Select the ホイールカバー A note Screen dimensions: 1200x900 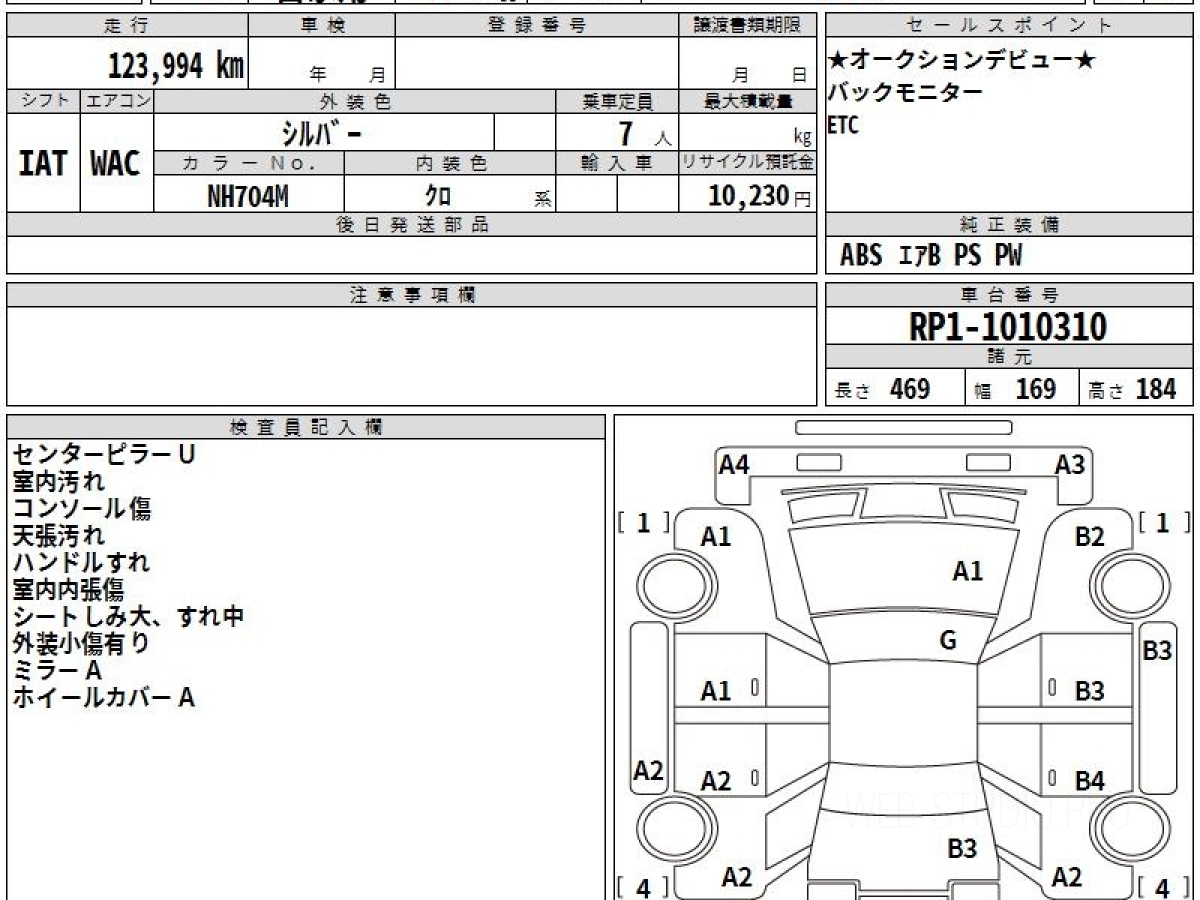point(104,697)
